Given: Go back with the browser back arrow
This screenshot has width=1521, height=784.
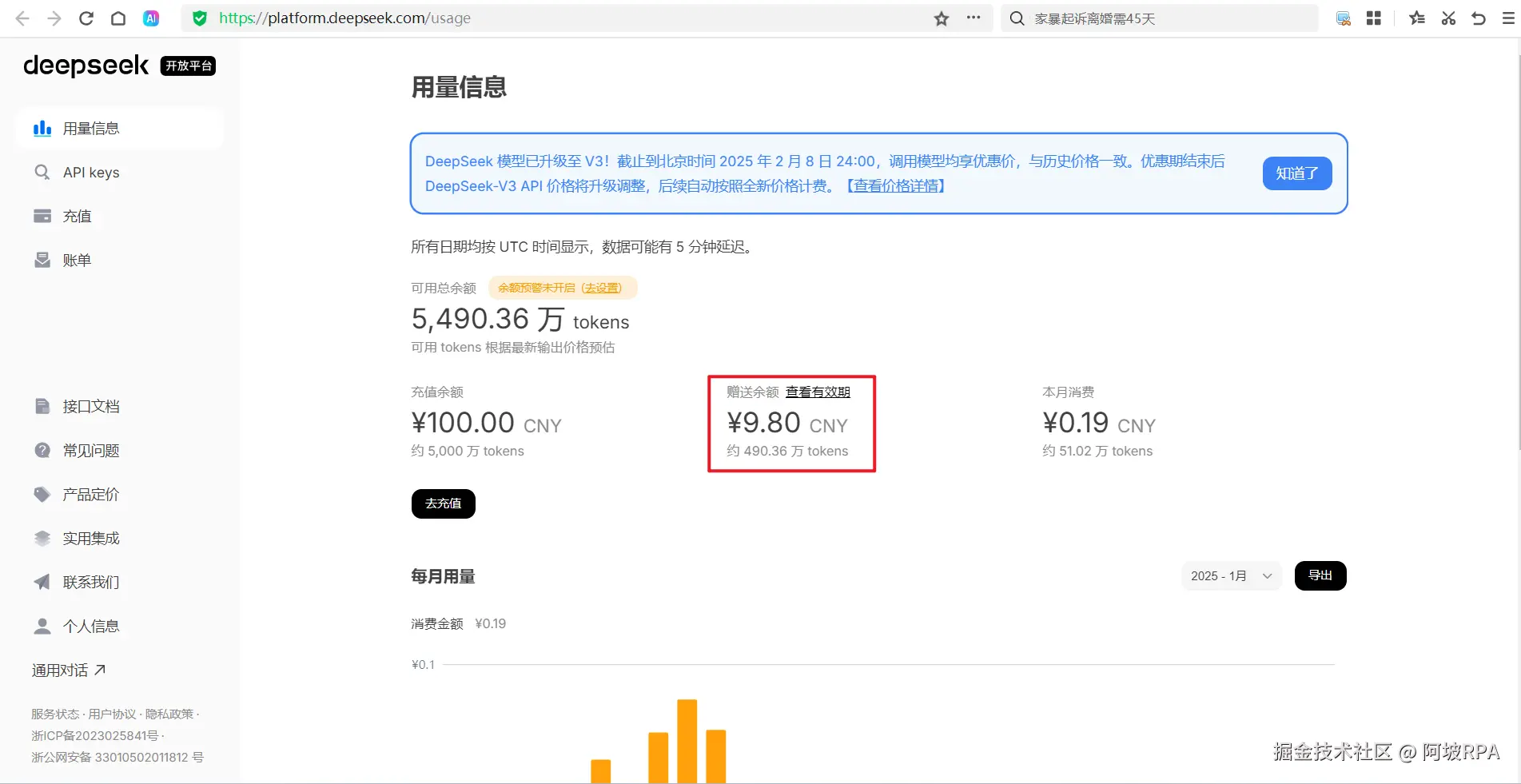Looking at the screenshot, I should tap(22, 18).
